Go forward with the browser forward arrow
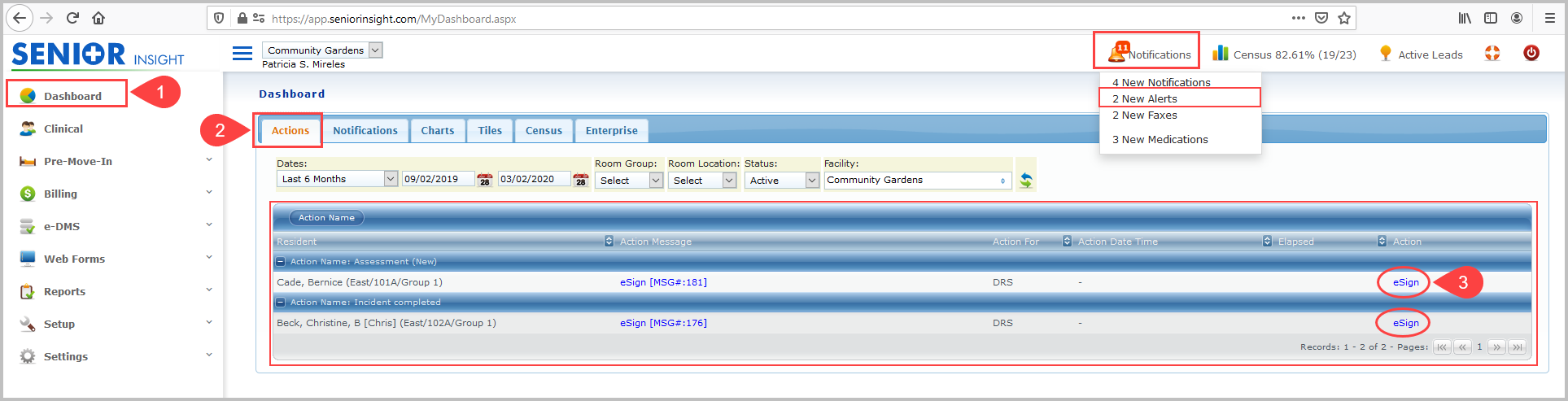The image size is (1568, 401). click(x=46, y=18)
